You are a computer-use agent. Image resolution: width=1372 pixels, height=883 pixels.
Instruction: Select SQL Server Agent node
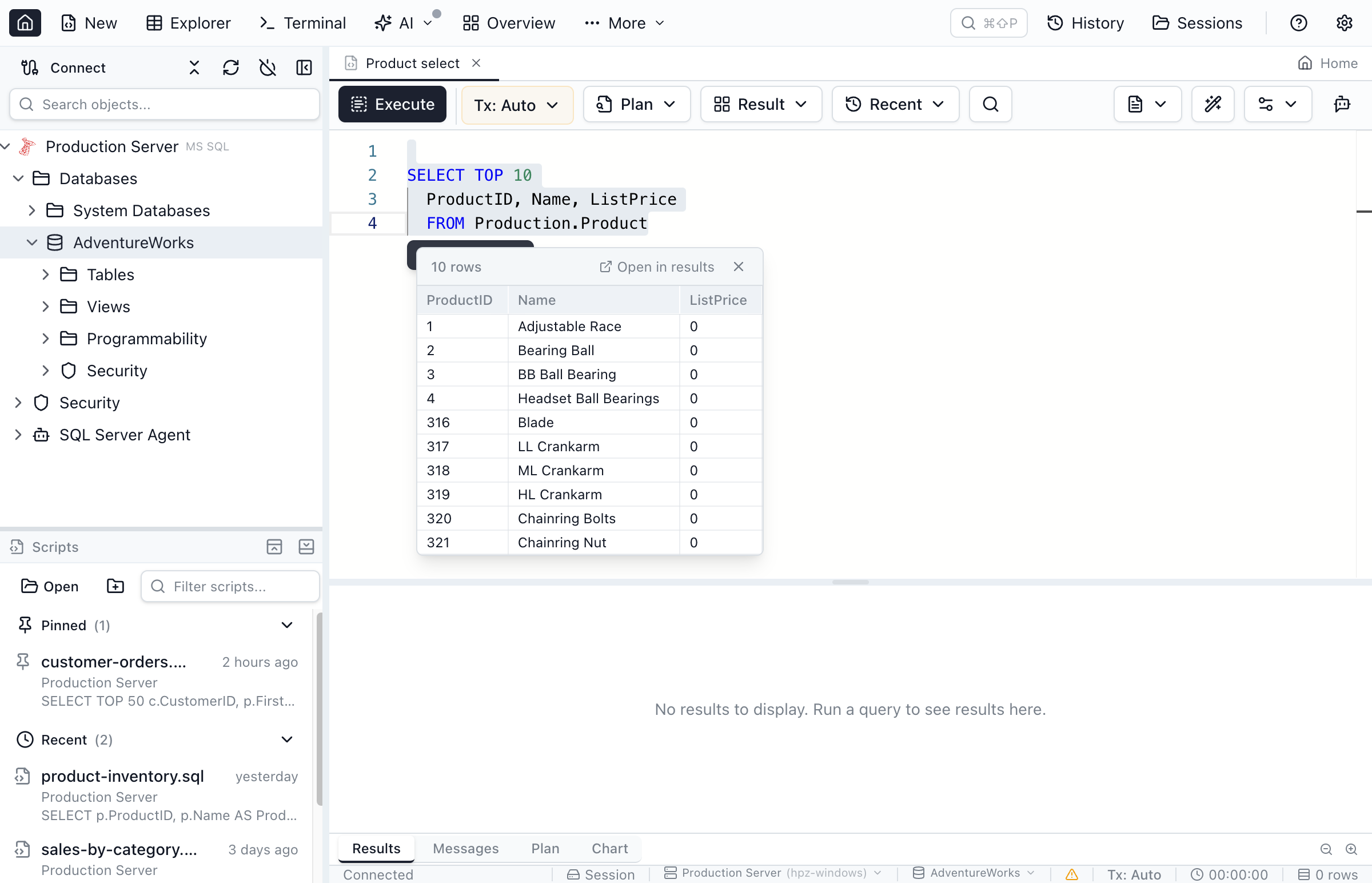[x=125, y=435]
